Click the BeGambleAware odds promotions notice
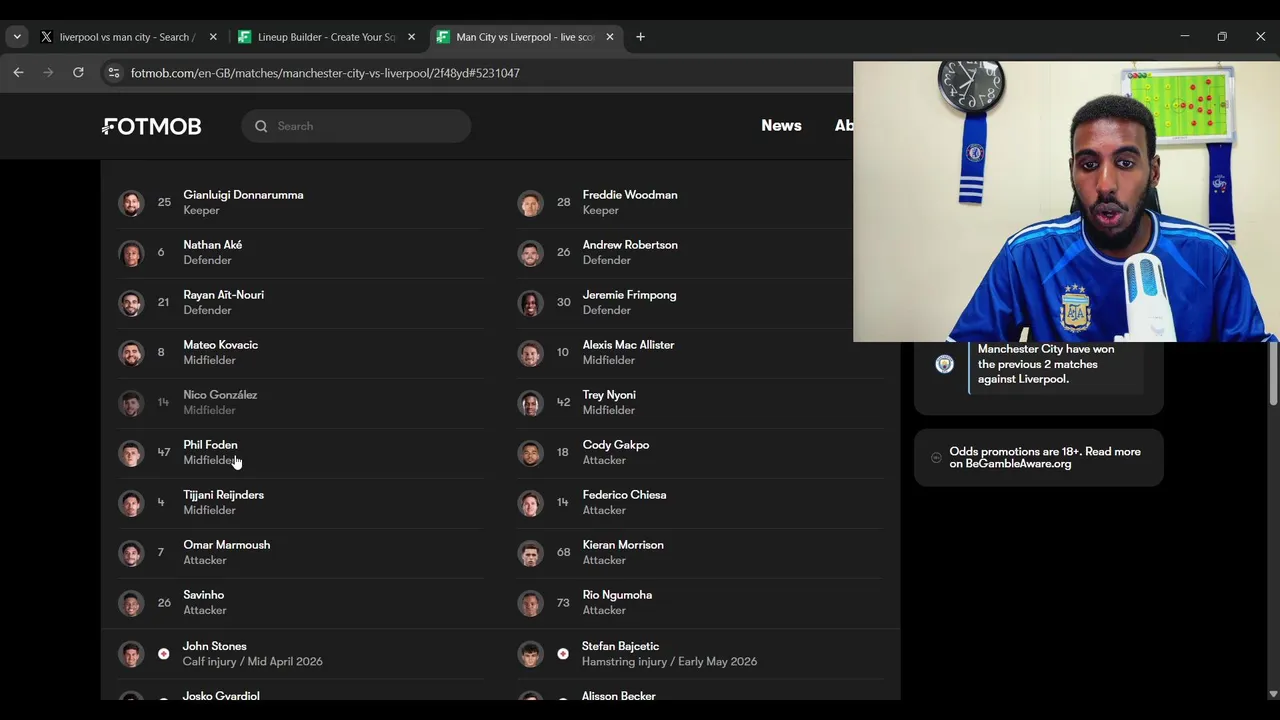Image resolution: width=1280 pixels, height=720 pixels. coord(1044,458)
